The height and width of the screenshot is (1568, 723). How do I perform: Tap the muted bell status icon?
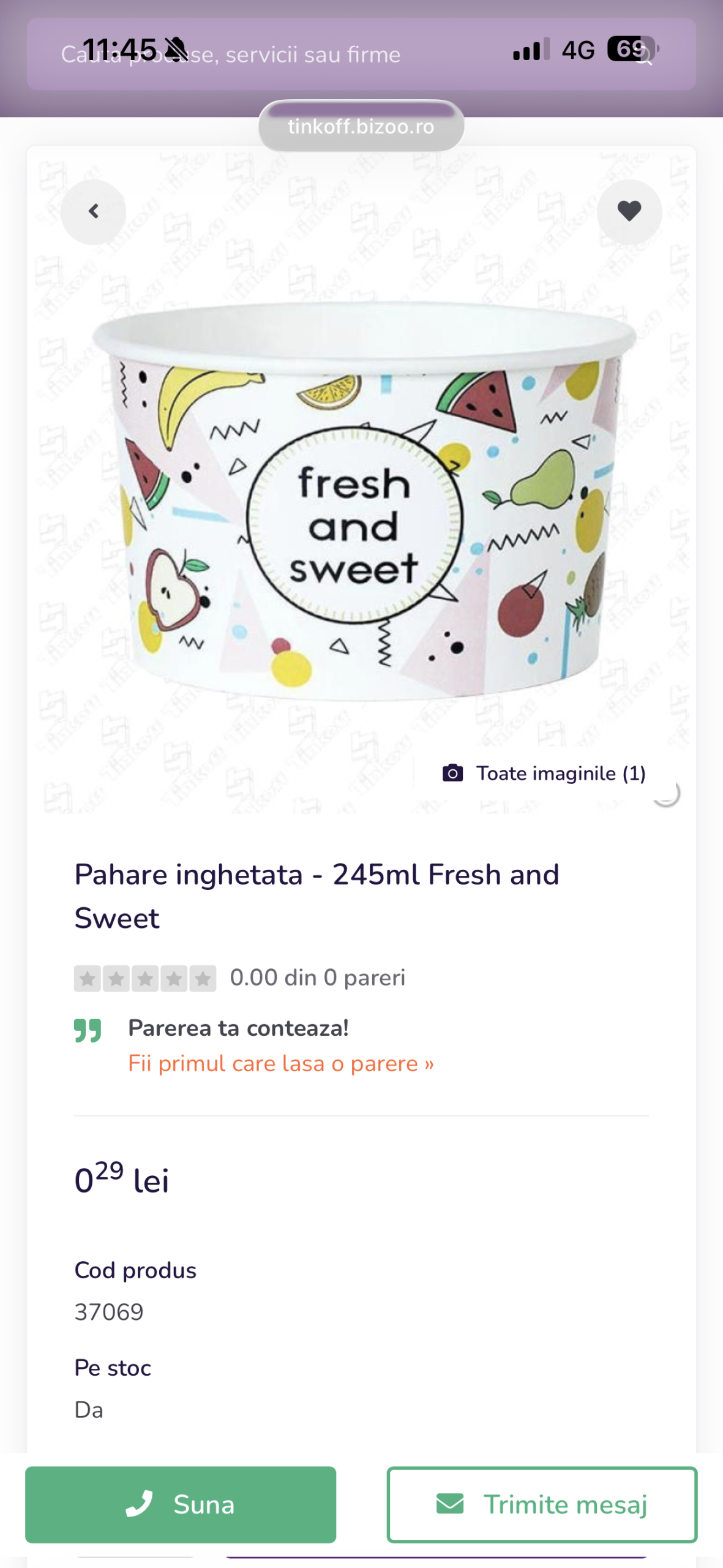tap(176, 50)
